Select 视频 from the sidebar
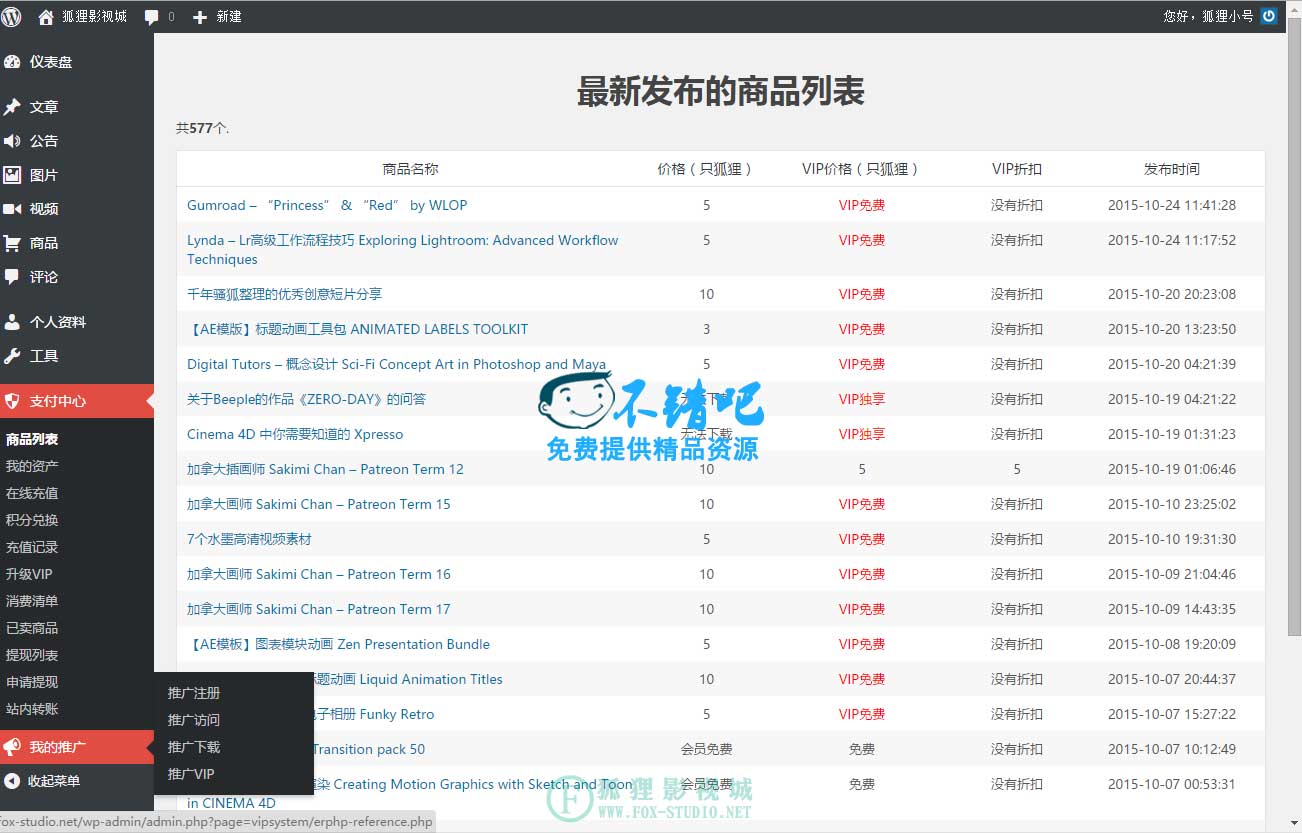The width and height of the screenshot is (1302, 833). tap(44, 209)
